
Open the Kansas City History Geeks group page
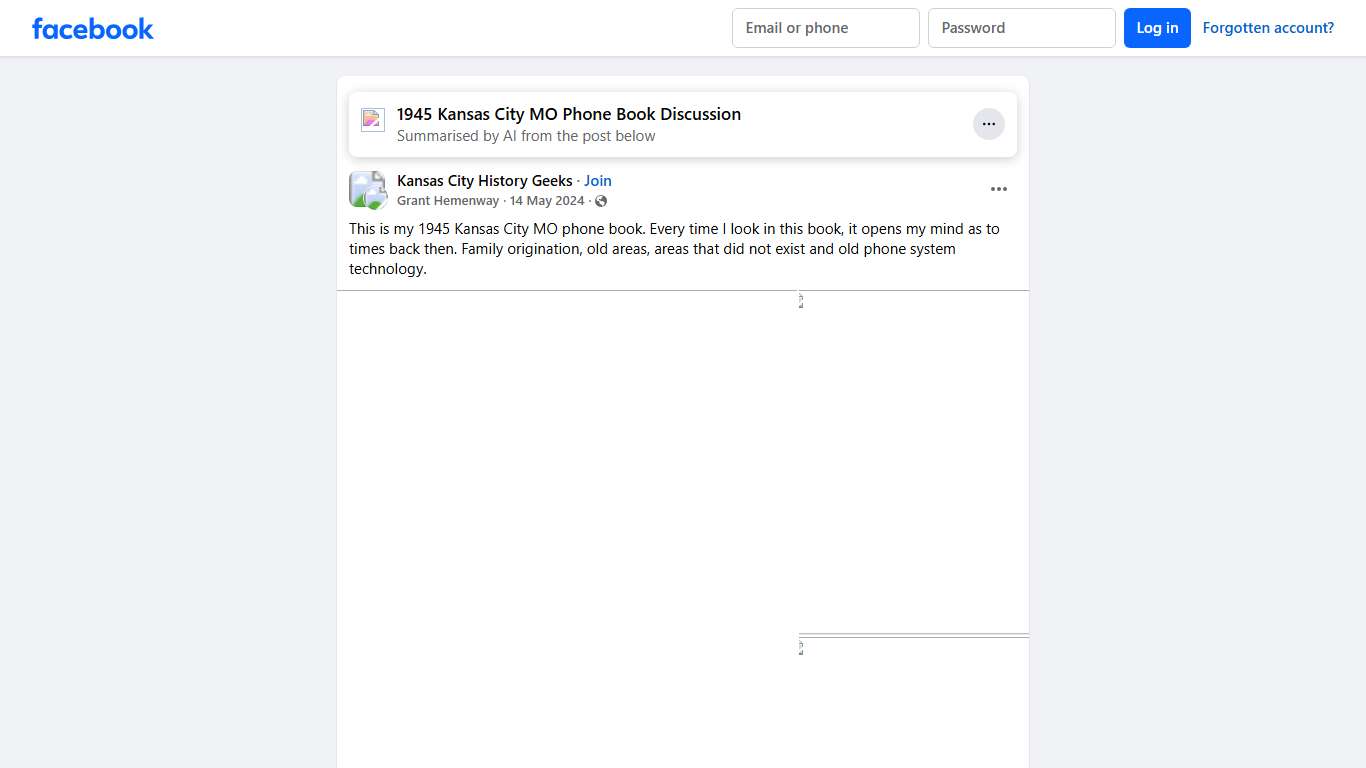coord(484,181)
